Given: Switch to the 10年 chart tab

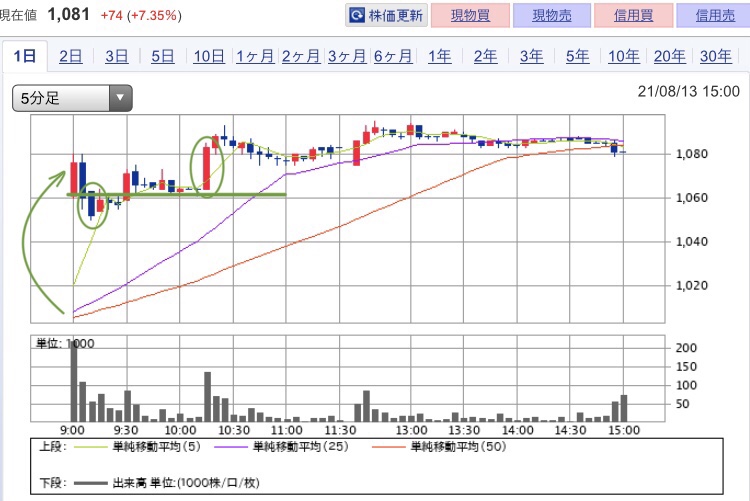Looking at the screenshot, I should pyautogui.click(x=624, y=56).
